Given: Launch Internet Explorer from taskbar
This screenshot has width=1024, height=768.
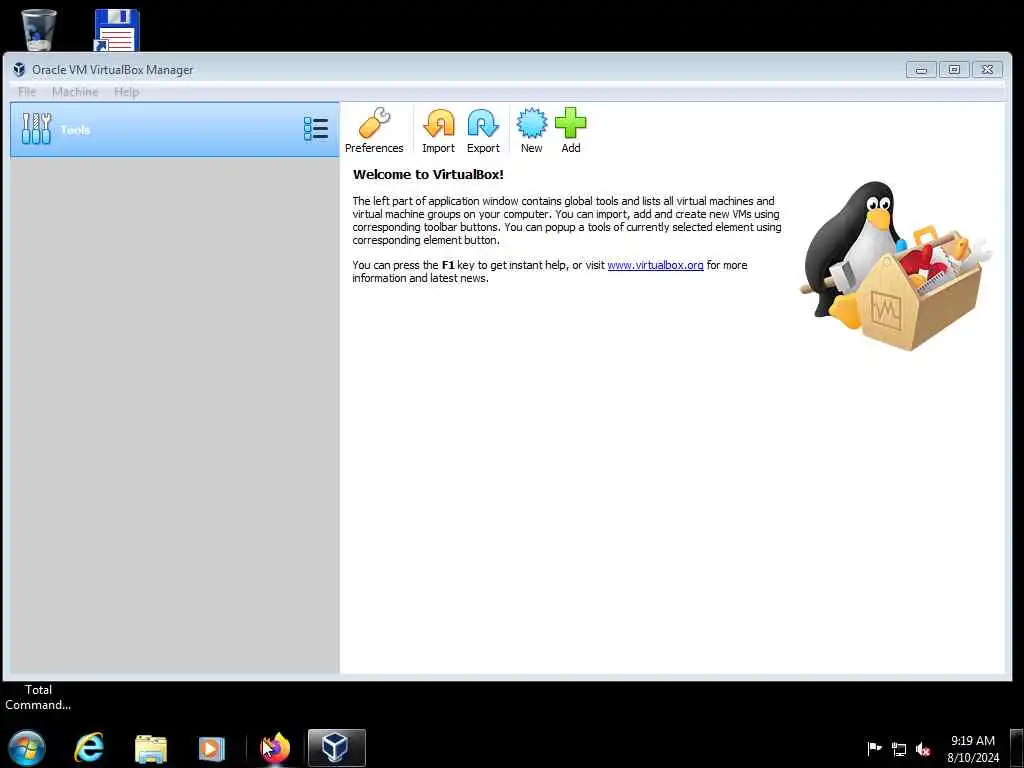Looking at the screenshot, I should point(89,748).
